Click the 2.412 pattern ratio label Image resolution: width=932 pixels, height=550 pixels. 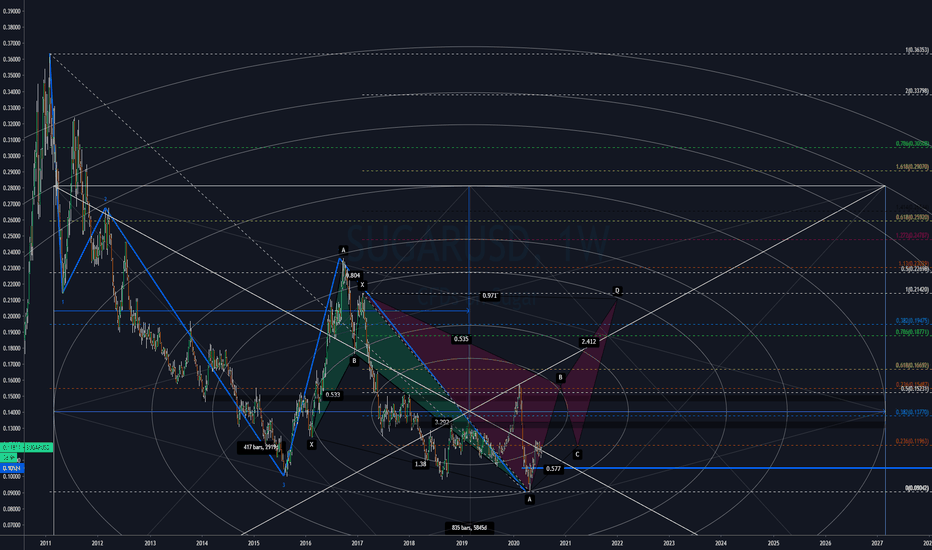589,342
